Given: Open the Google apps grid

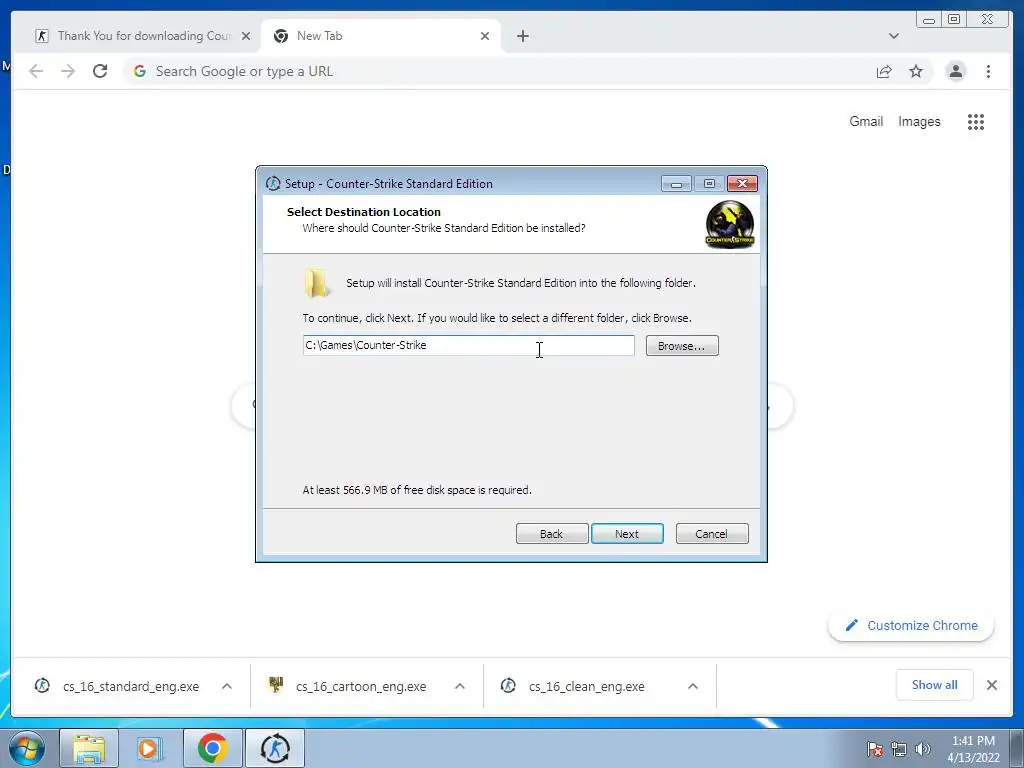Looking at the screenshot, I should click(976, 121).
